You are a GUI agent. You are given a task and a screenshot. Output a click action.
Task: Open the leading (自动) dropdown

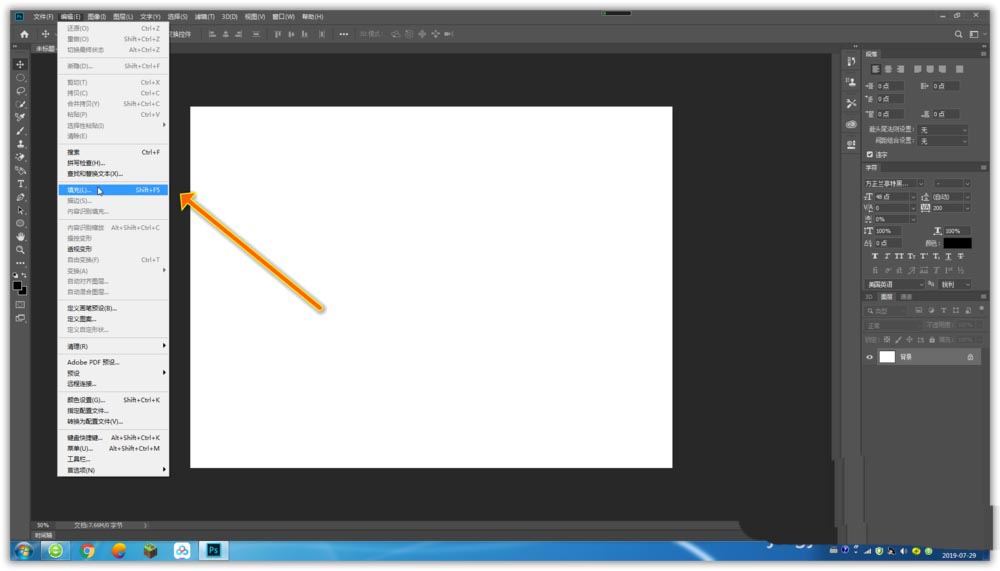(967, 197)
